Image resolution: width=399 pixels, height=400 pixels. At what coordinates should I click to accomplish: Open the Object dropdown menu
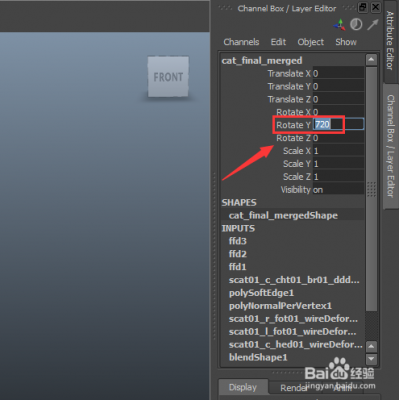311,42
